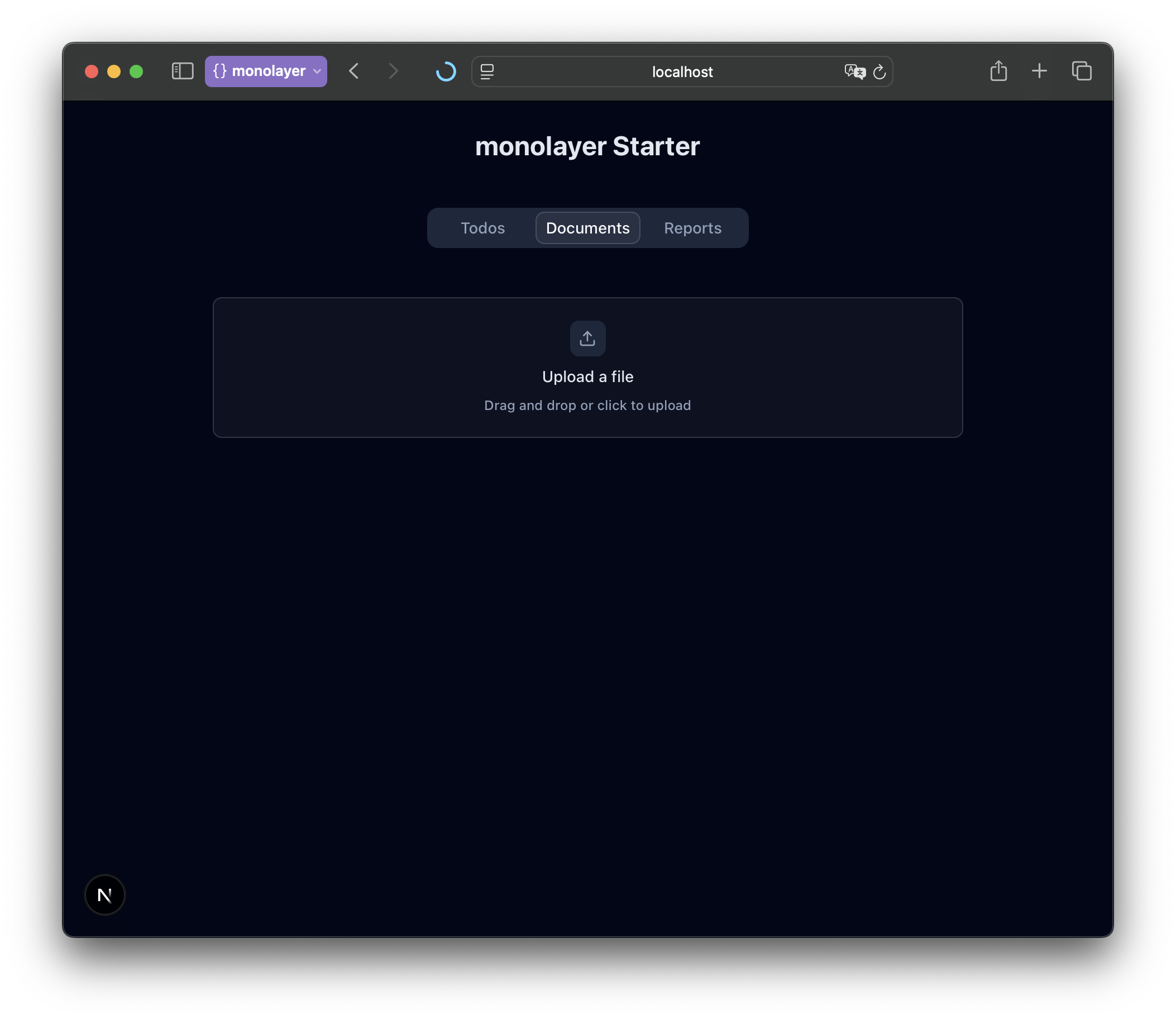Toggle the Safari sidebar panel icon

pyautogui.click(x=183, y=71)
